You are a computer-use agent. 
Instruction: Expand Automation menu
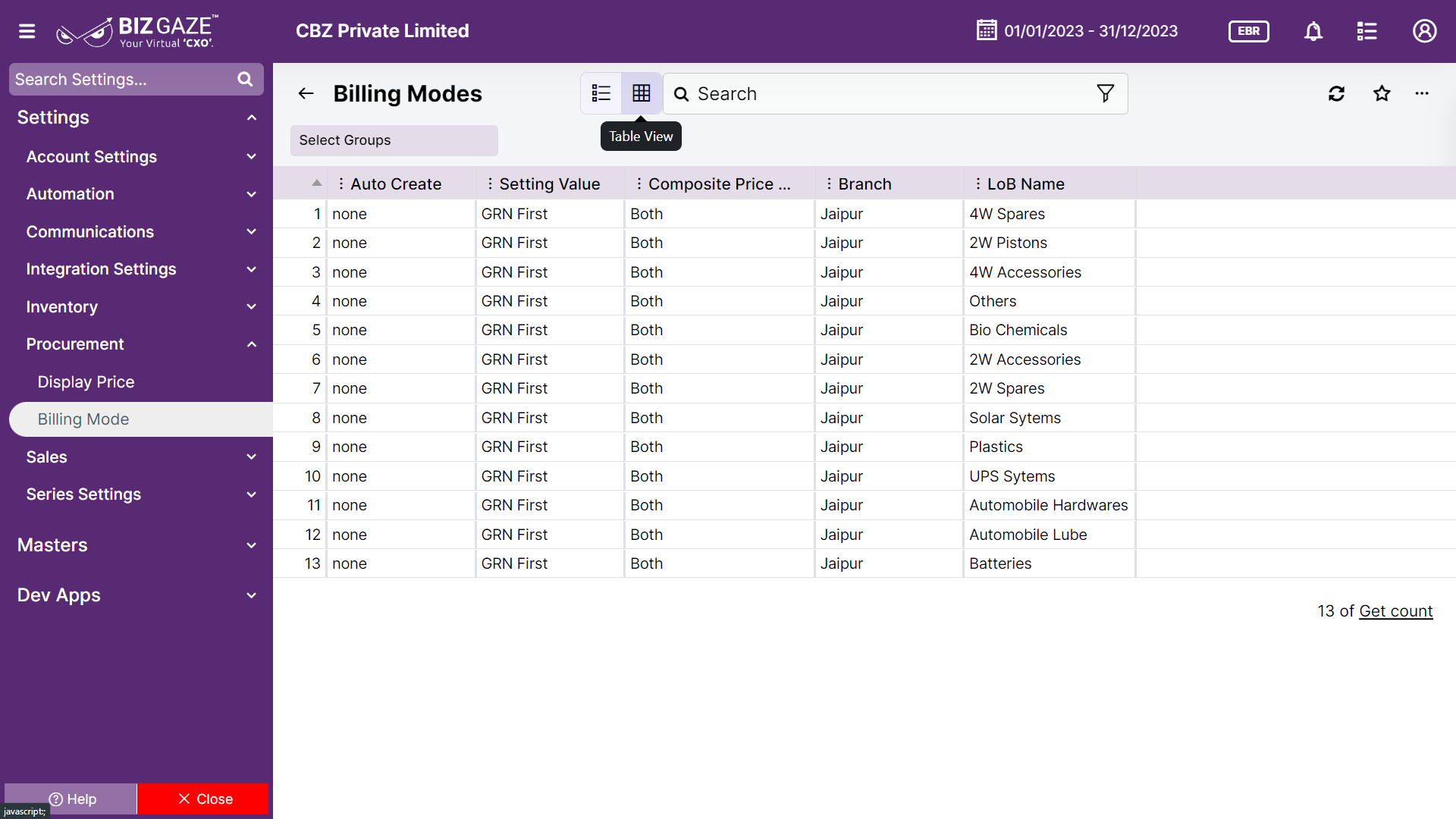[252, 194]
